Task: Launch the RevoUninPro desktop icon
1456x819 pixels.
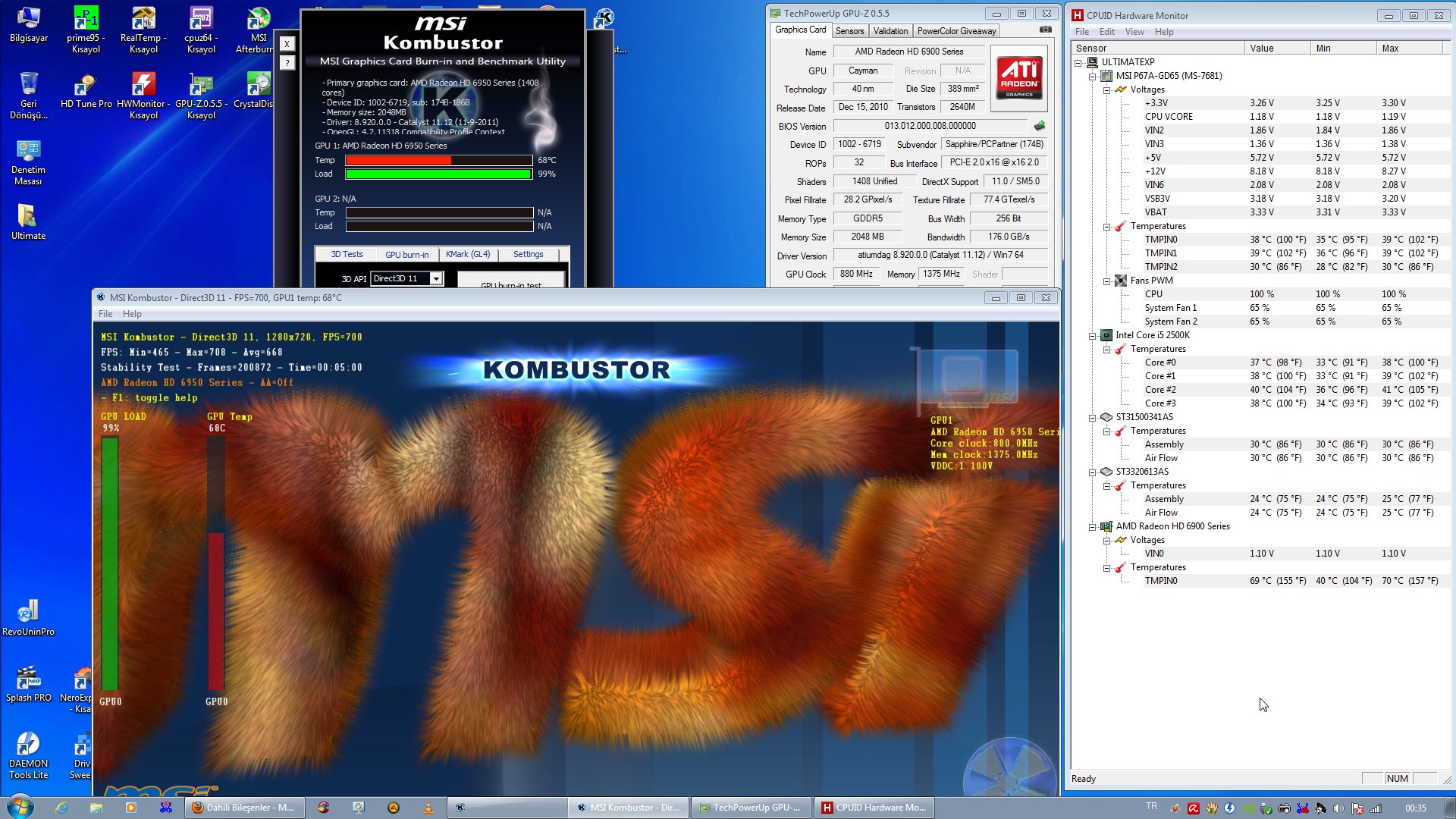Action: (x=29, y=617)
